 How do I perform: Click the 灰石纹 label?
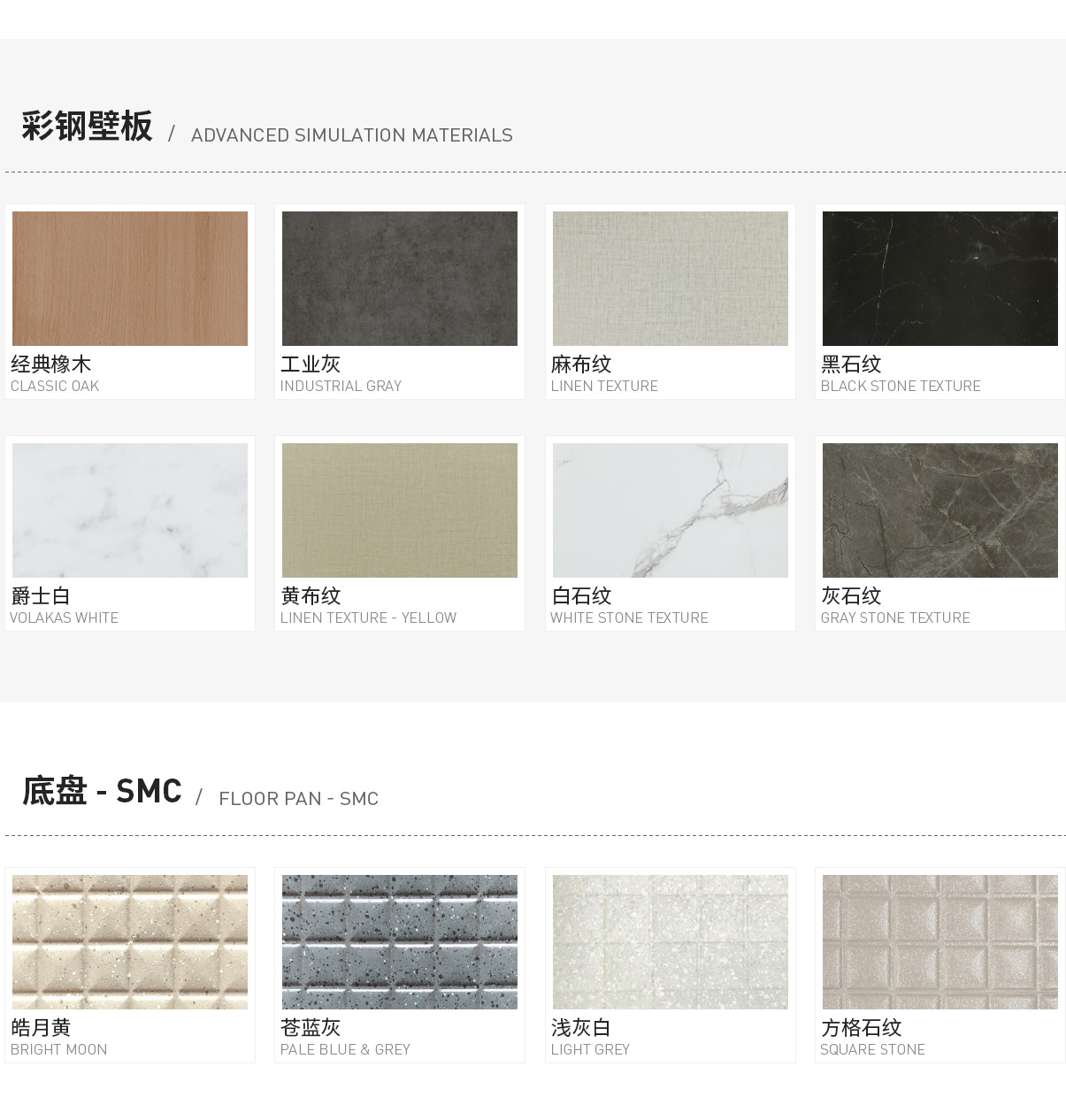click(x=851, y=596)
